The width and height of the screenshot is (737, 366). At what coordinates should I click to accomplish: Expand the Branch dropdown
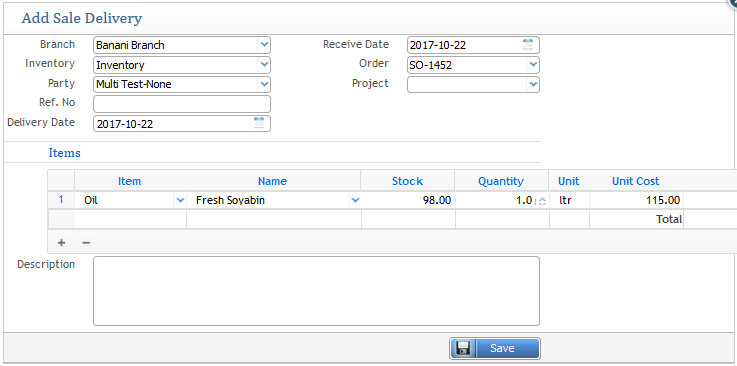click(264, 45)
